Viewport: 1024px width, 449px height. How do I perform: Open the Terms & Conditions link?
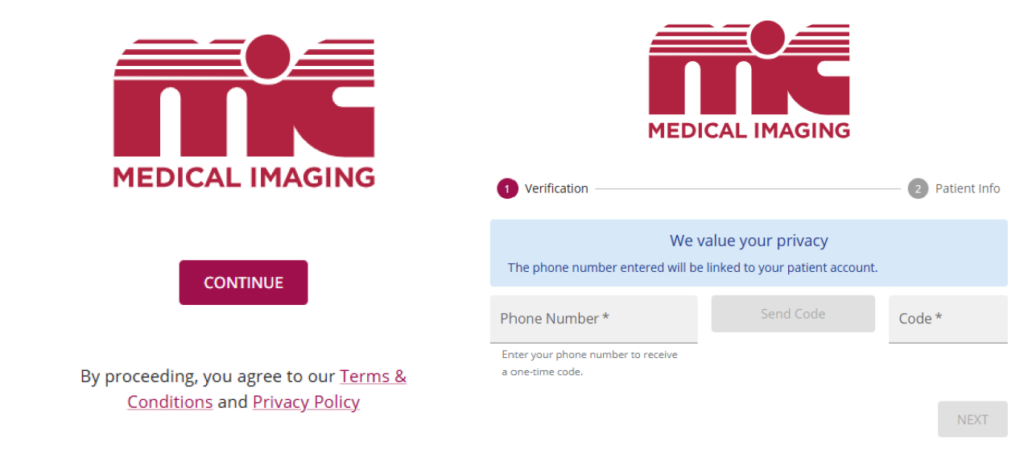click(x=372, y=377)
